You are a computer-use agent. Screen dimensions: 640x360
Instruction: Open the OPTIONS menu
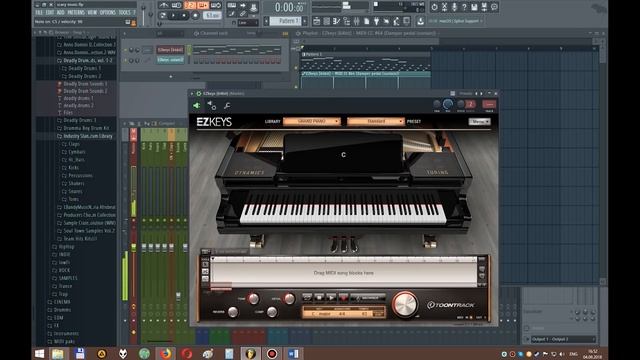coord(108,13)
